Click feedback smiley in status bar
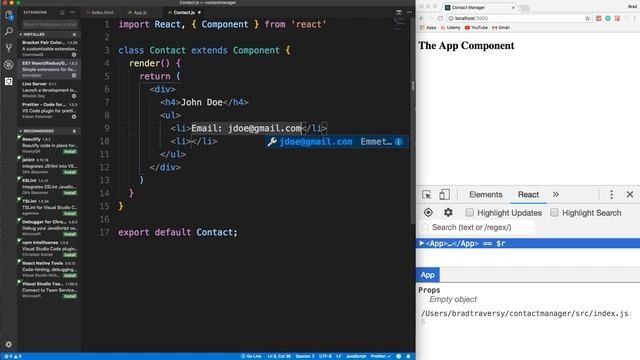The width and height of the screenshot is (640, 360). pyautogui.click(x=399, y=356)
